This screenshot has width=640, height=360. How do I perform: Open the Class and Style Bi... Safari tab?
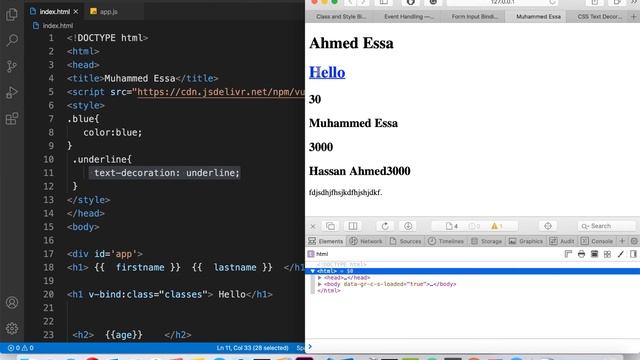(341, 17)
